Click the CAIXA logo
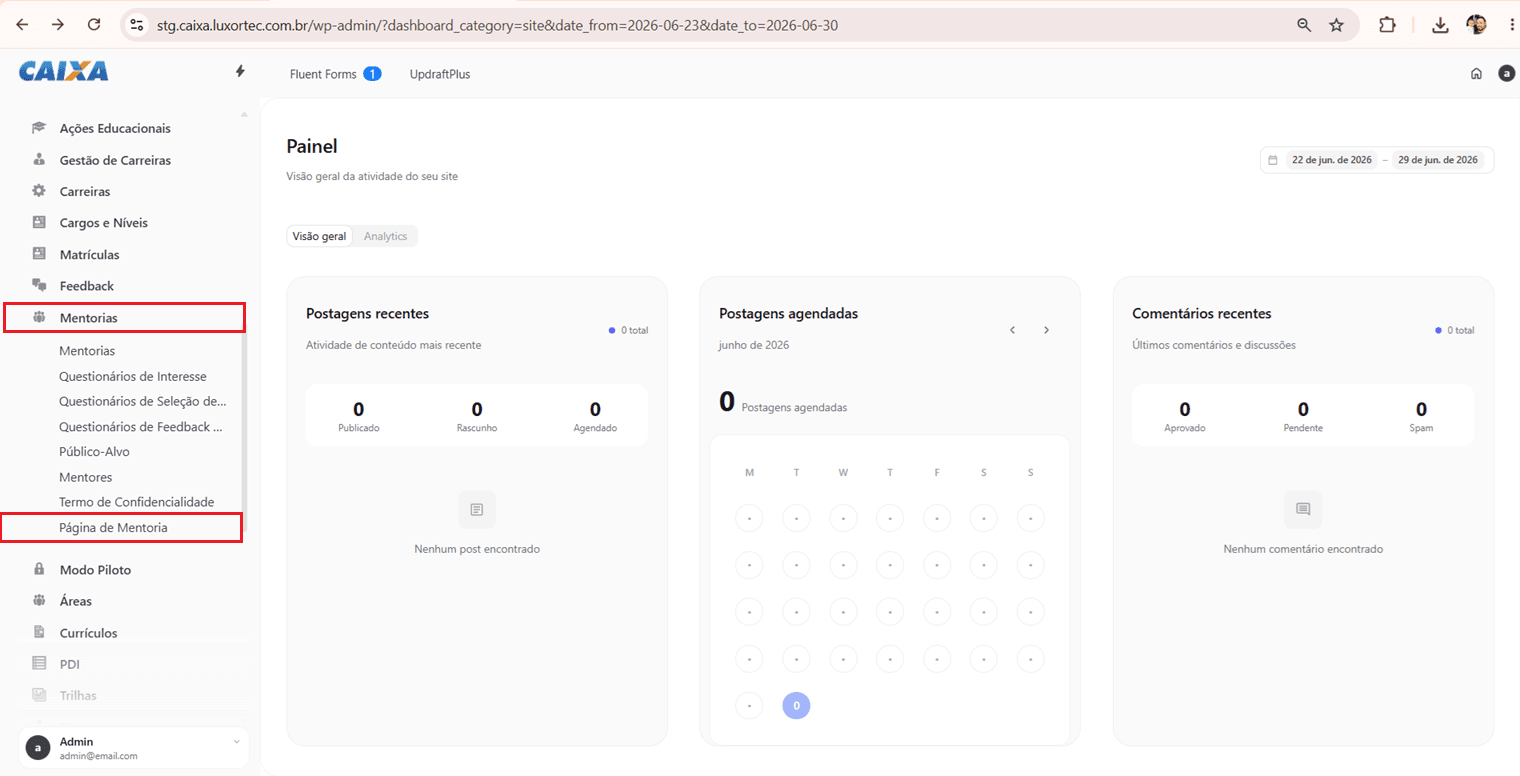Image resolution: width=1520 pixels, height=776 pixels. 64,71
